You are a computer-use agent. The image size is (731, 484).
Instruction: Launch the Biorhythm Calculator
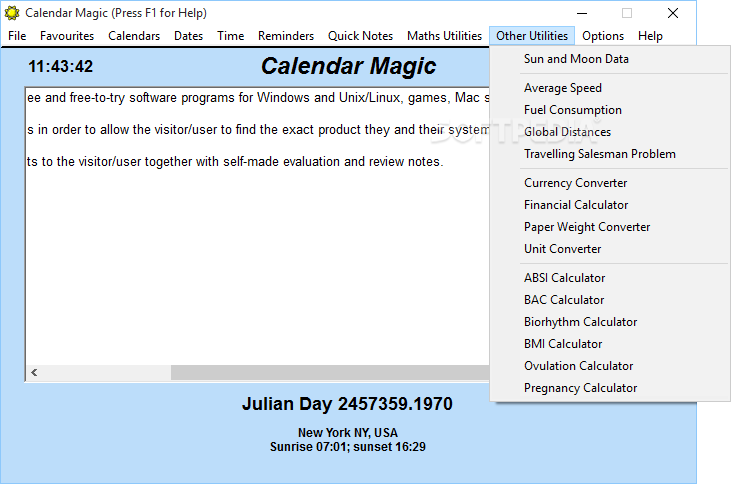tap(610, 321)
